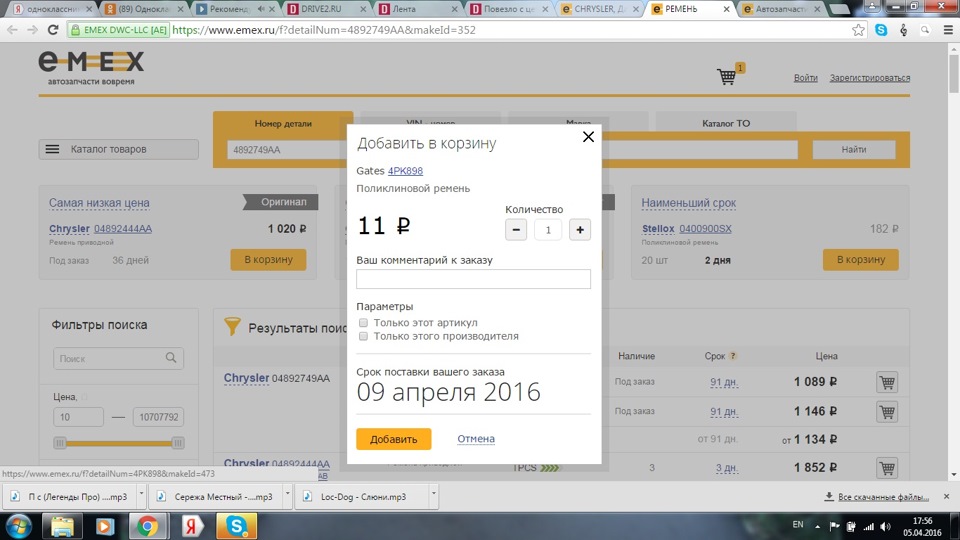Click the Войти link
Image resolution: width=960 pixels, height=540 pixels.
point(806,78)
